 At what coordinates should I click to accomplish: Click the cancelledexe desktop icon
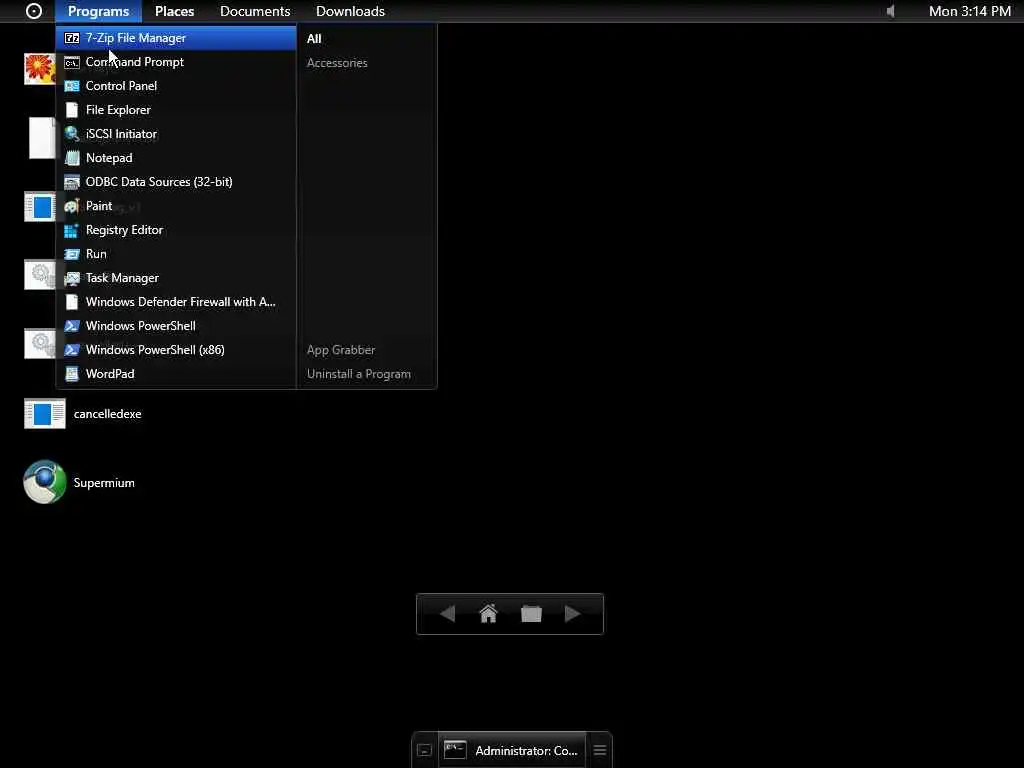pos(44,414)
